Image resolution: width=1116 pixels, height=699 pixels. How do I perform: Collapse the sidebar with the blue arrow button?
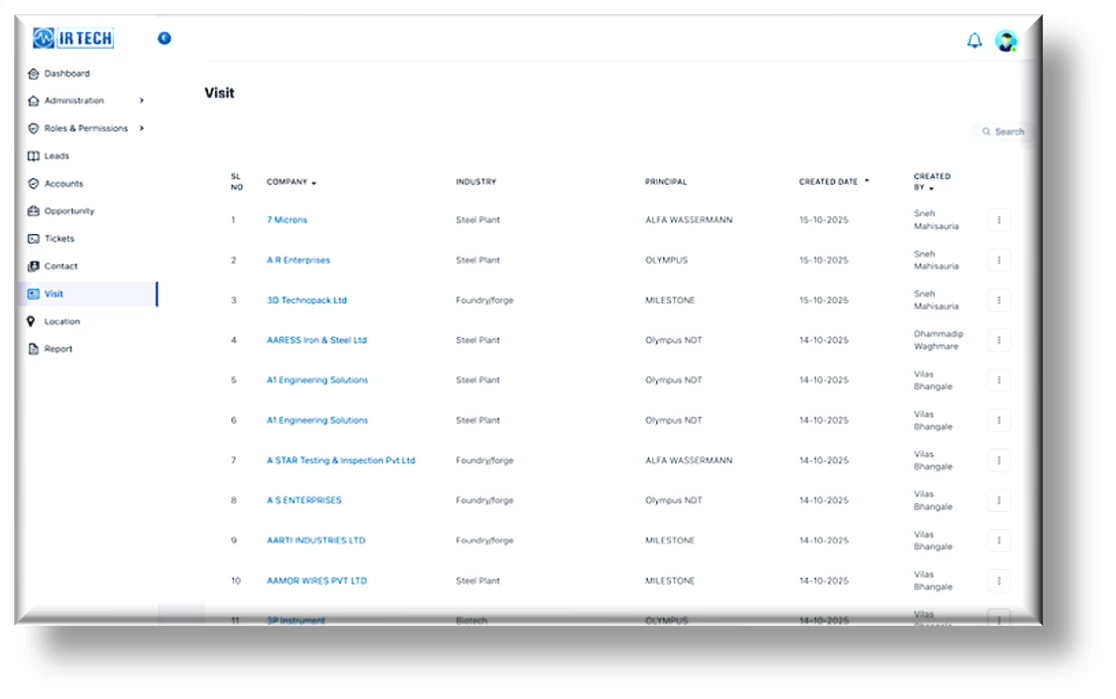pos(164,38)
